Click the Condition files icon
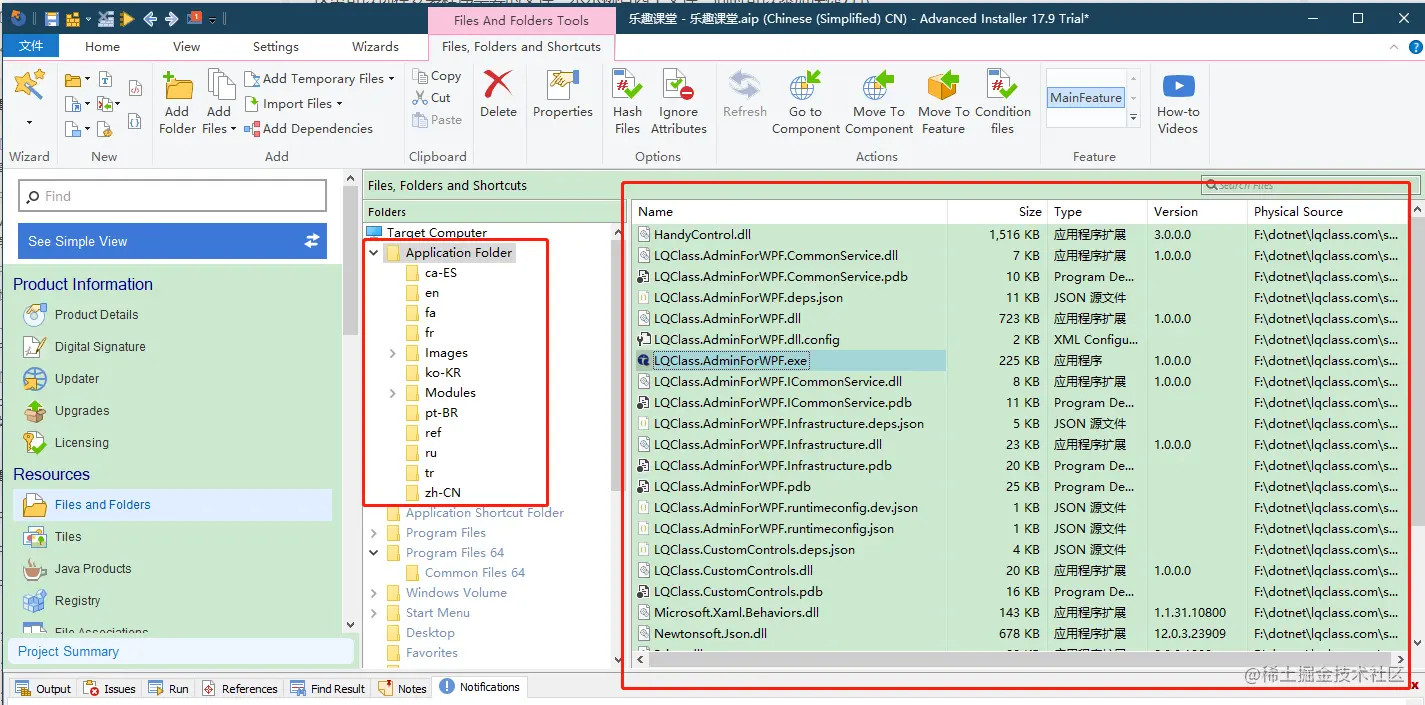 click(x=1002, y=86)
